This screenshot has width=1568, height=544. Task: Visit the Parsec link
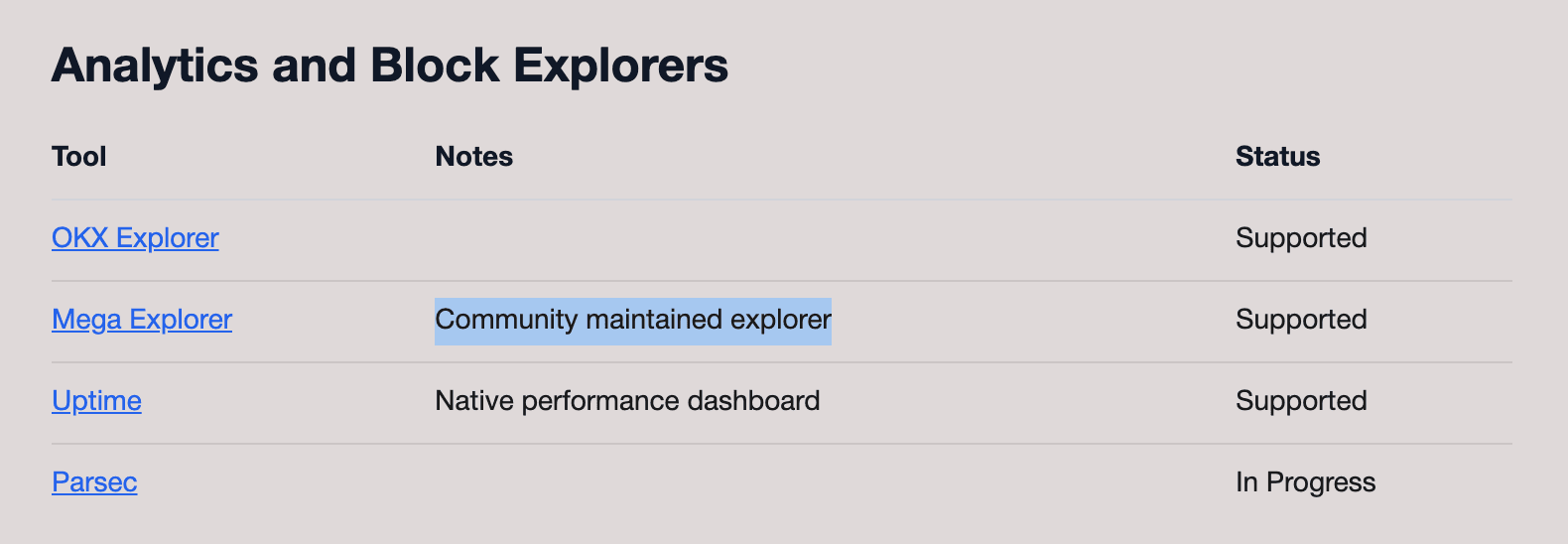[94, 482]
